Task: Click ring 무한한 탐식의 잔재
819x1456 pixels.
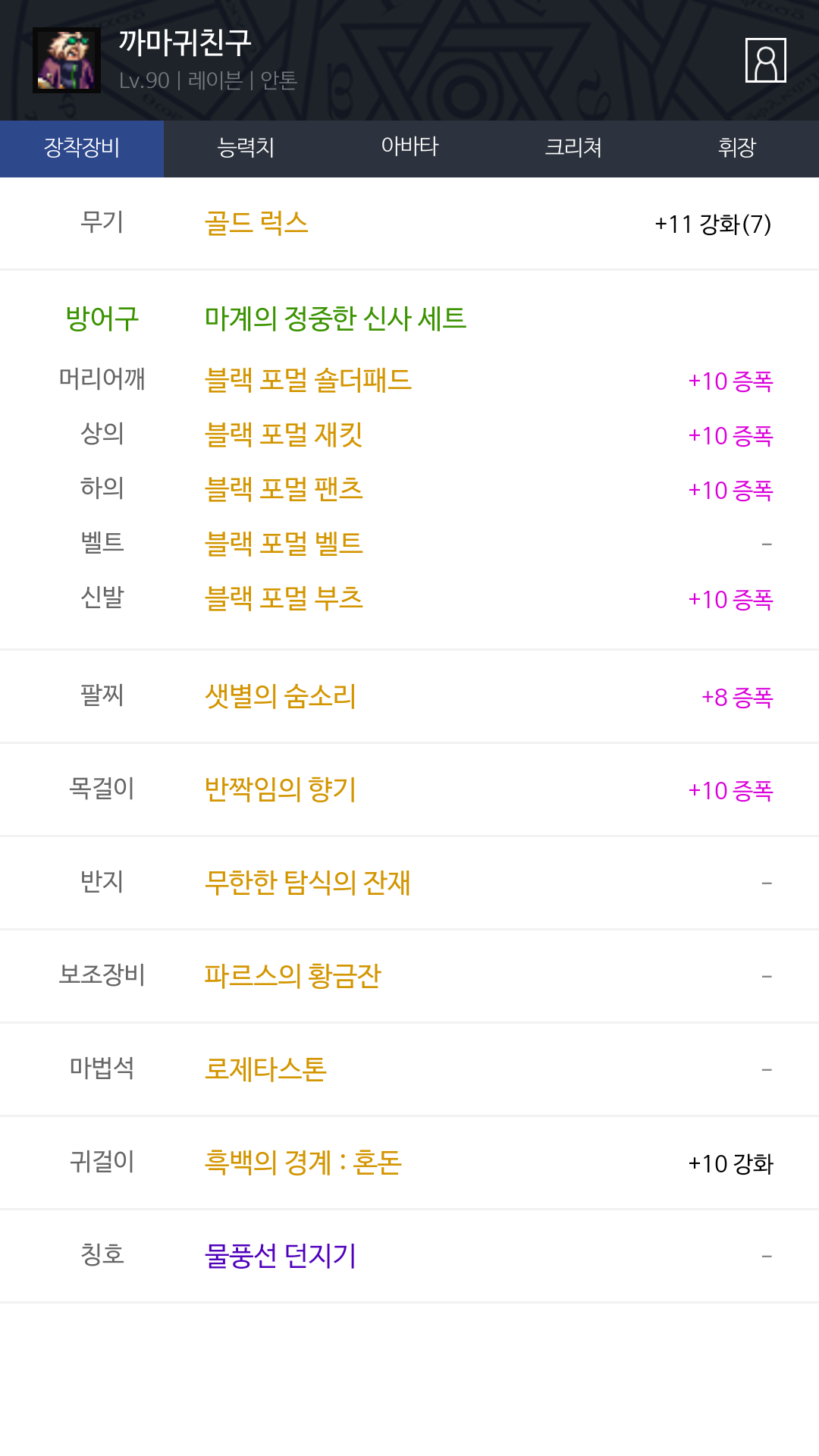Action: click(308, 883)
